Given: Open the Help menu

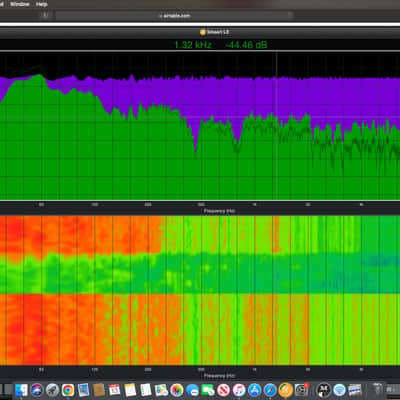Looking at the screenshot, I should coord(41,4).
